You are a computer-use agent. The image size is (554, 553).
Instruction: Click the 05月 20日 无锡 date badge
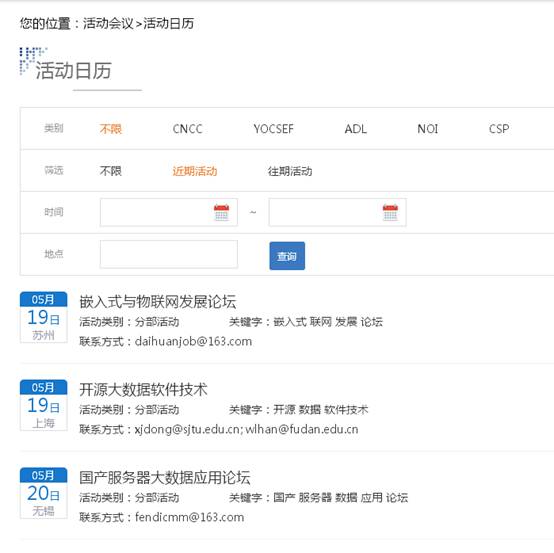(43, 493)
